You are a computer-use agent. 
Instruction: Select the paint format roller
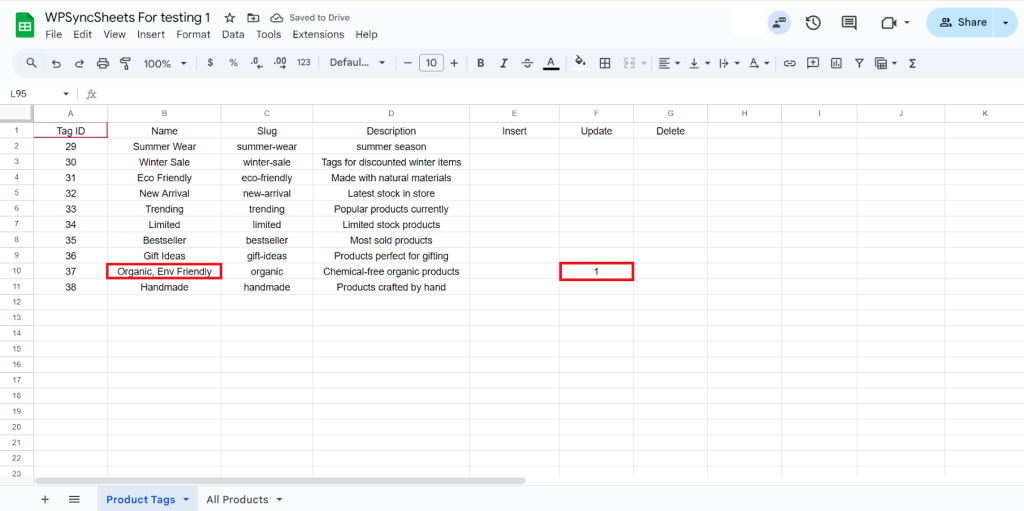(125, 63)
